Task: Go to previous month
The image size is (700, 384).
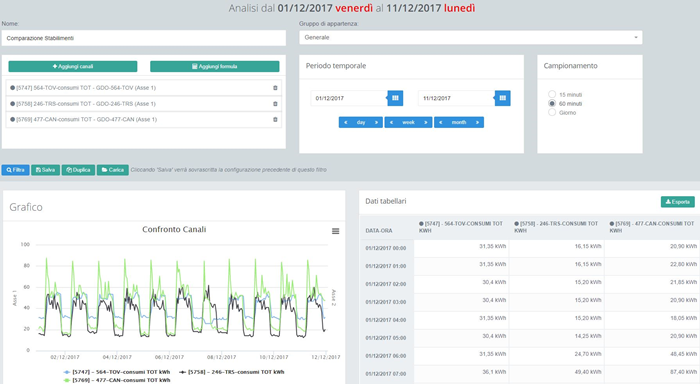Action: [x=441, y=122]
